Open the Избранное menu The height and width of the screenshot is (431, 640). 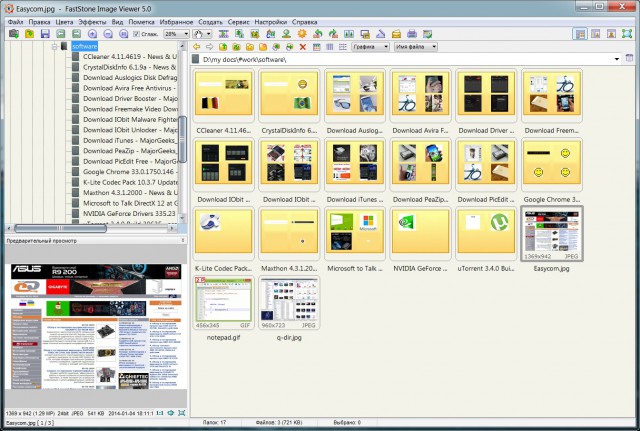pos(176,22)
